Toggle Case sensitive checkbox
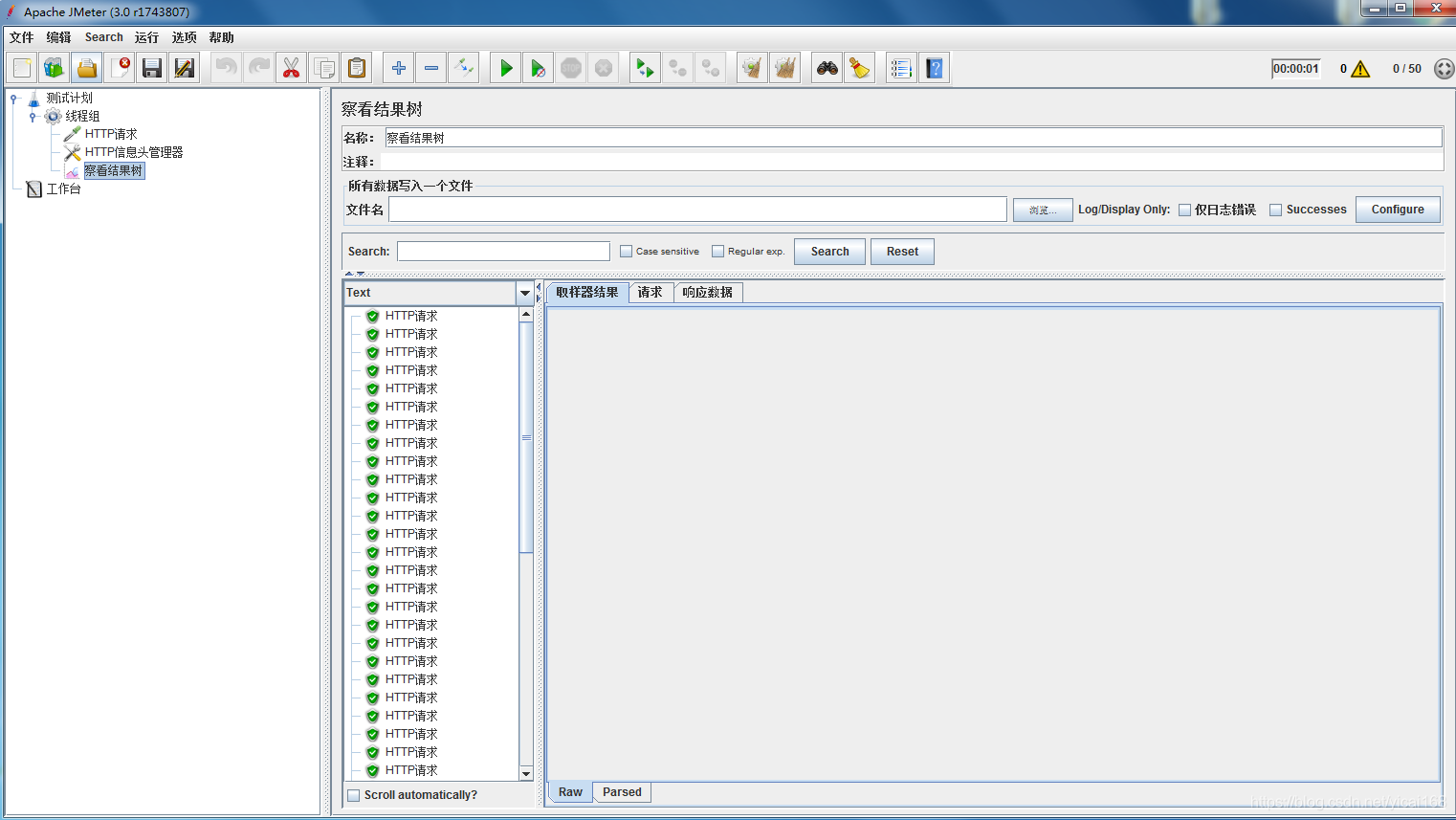 626,252
